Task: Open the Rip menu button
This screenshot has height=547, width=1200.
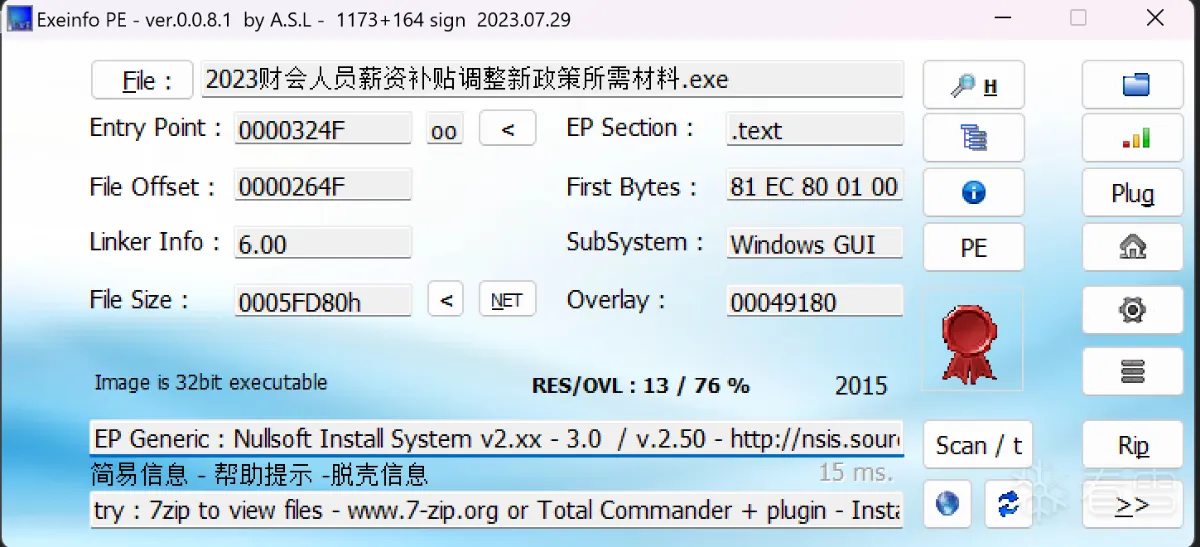Action: (x=1133, y=446)
